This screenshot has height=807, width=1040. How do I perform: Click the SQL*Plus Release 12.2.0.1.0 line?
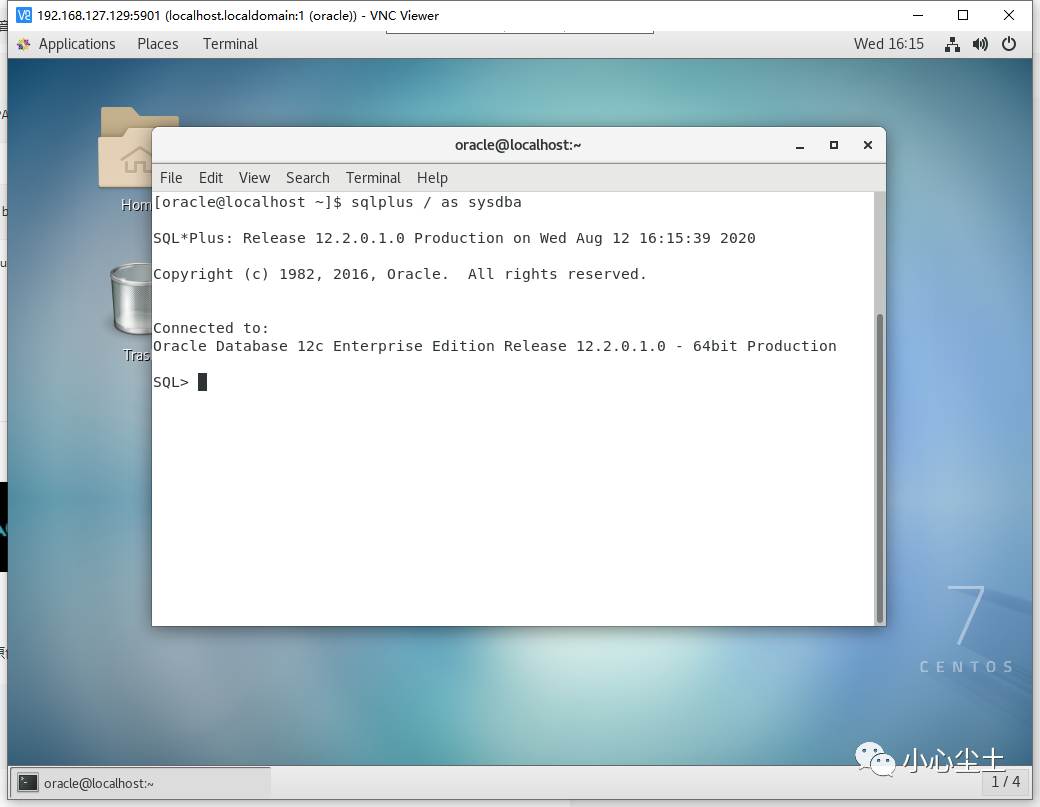[454, 238]
